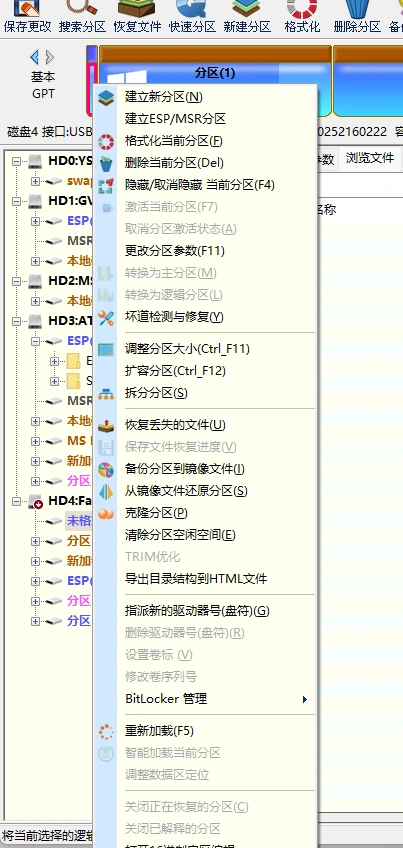403x848 pixels.
Task: Select the HD1 disk in tree
Action: pyautogui.click(x=70, y=201)
